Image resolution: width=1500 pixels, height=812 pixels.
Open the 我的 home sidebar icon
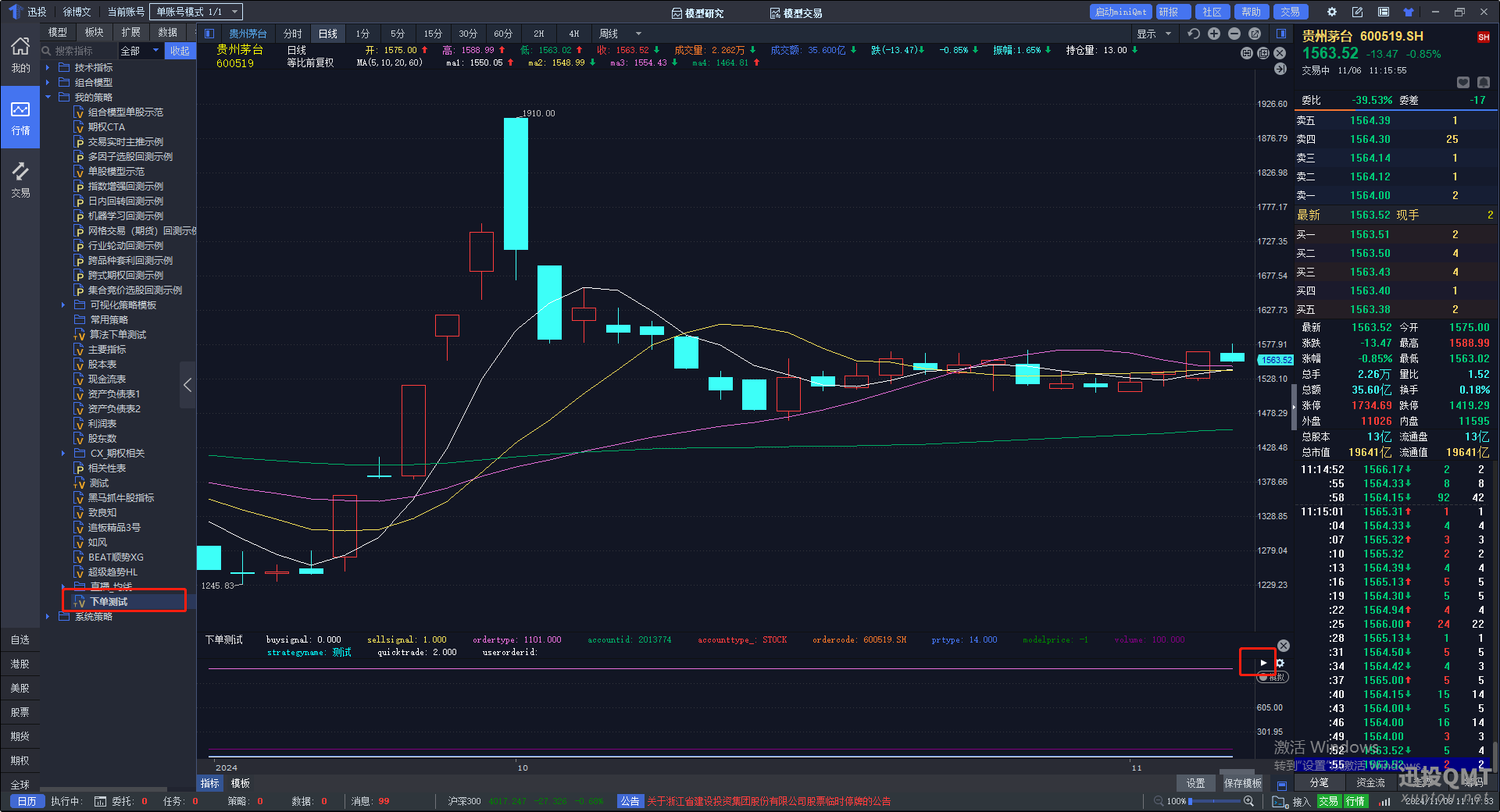[x=20, y=55]
